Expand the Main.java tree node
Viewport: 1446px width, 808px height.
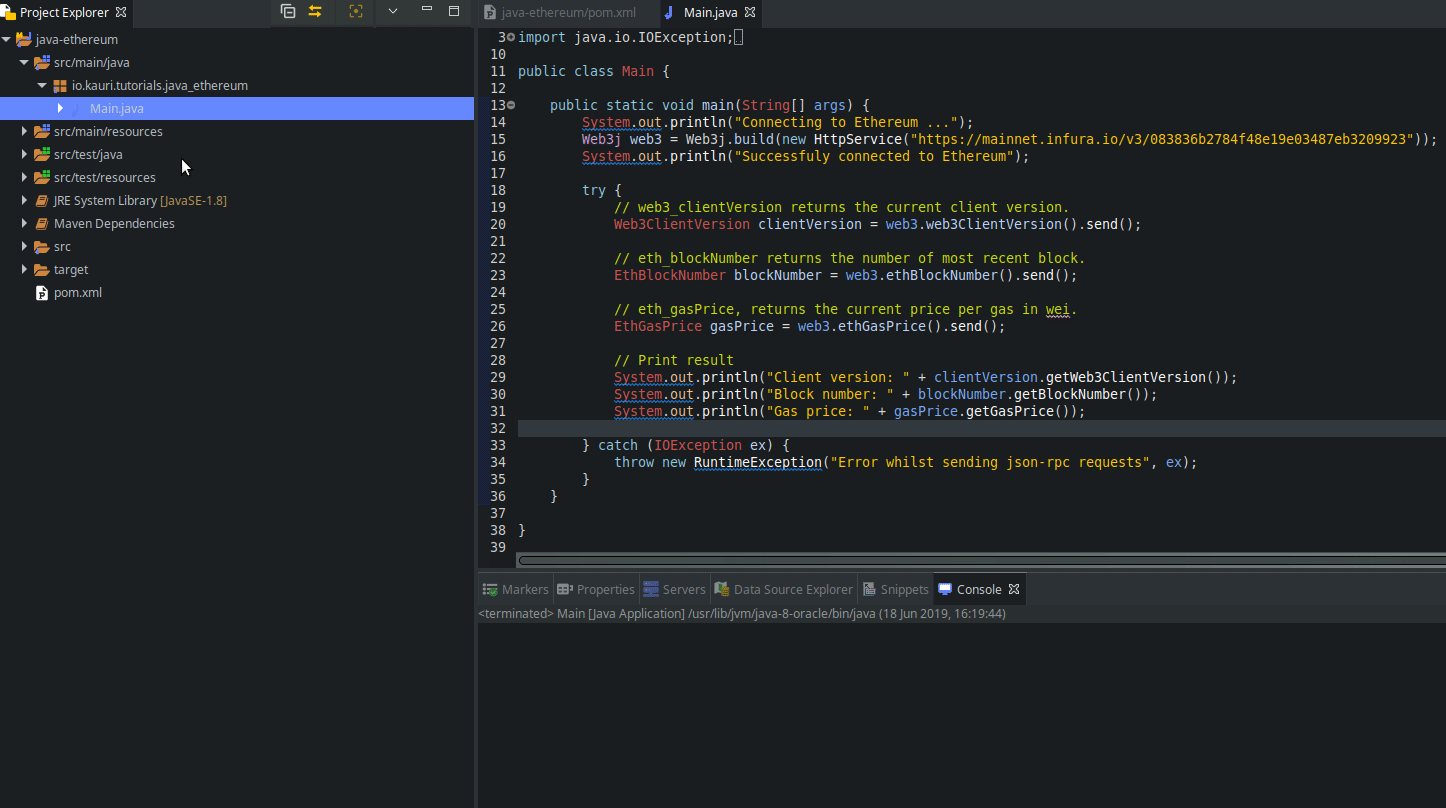(x=60, y=108)
